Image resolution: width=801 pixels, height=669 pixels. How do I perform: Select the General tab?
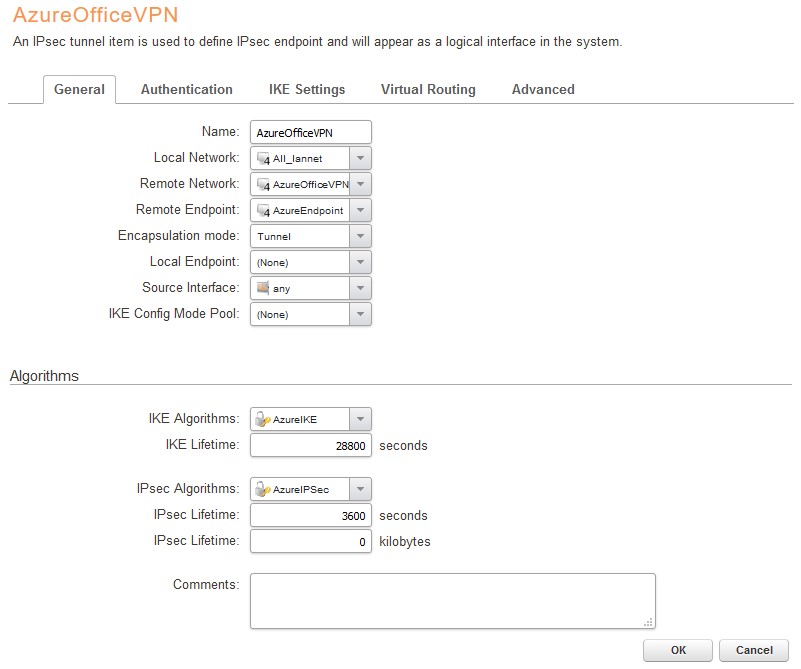pyautogui.click(x=79, y=89)
